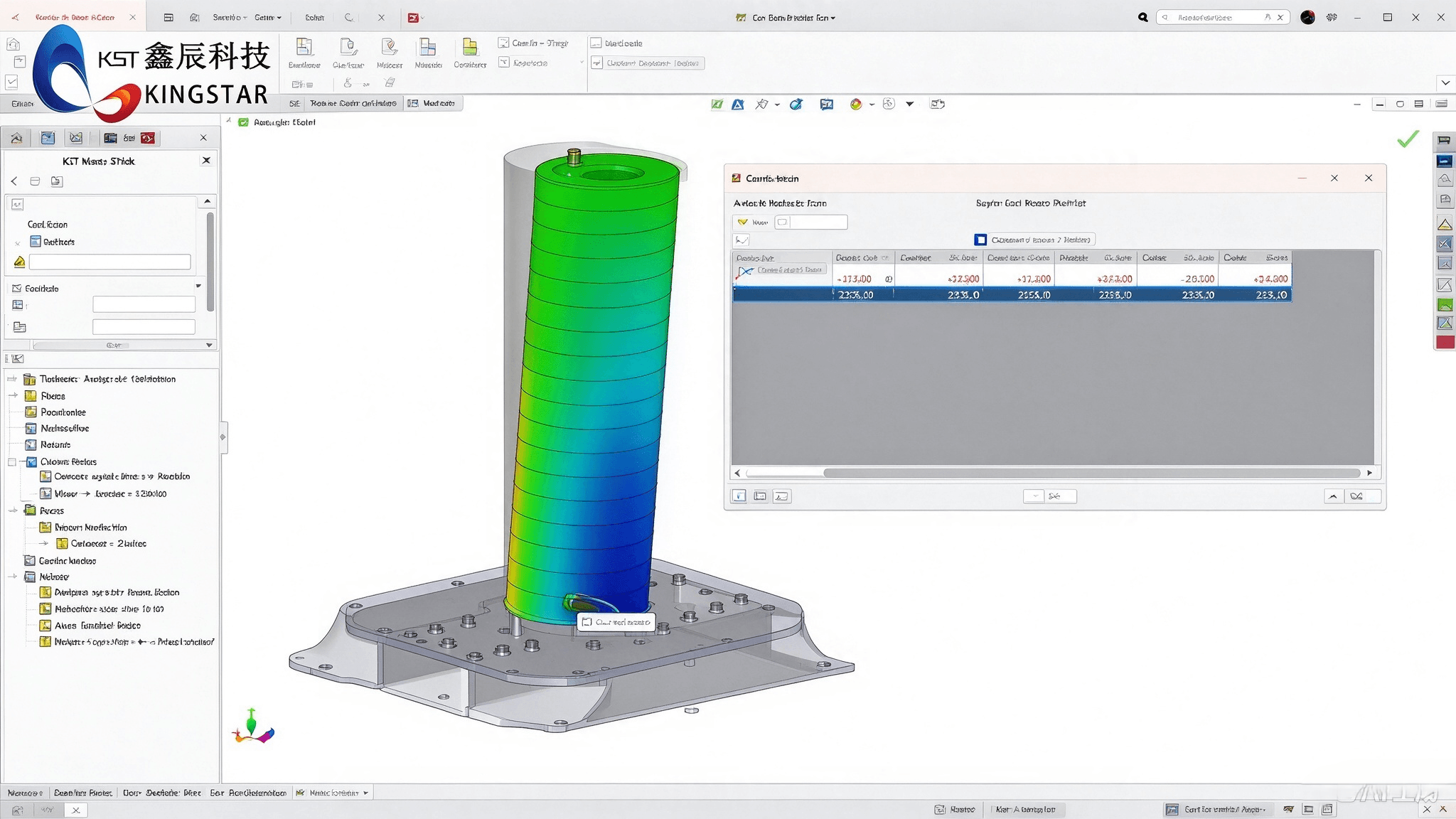Click the green slash icon in the view toolbar
The height and width of the screenshot is (819, 1456).
pyautogui.click(x=717, y=105)
